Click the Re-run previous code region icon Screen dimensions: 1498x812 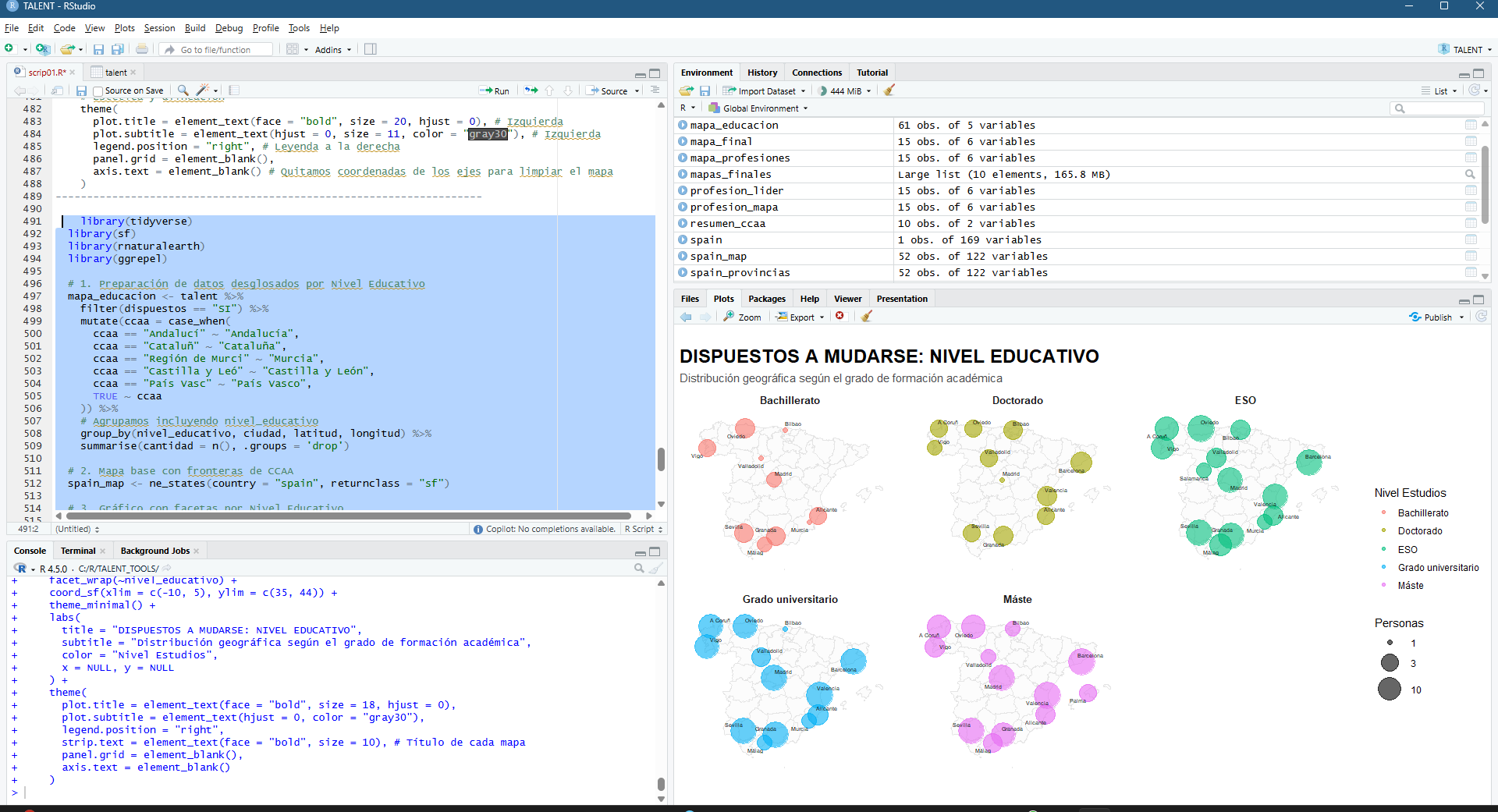click(531, 90)
